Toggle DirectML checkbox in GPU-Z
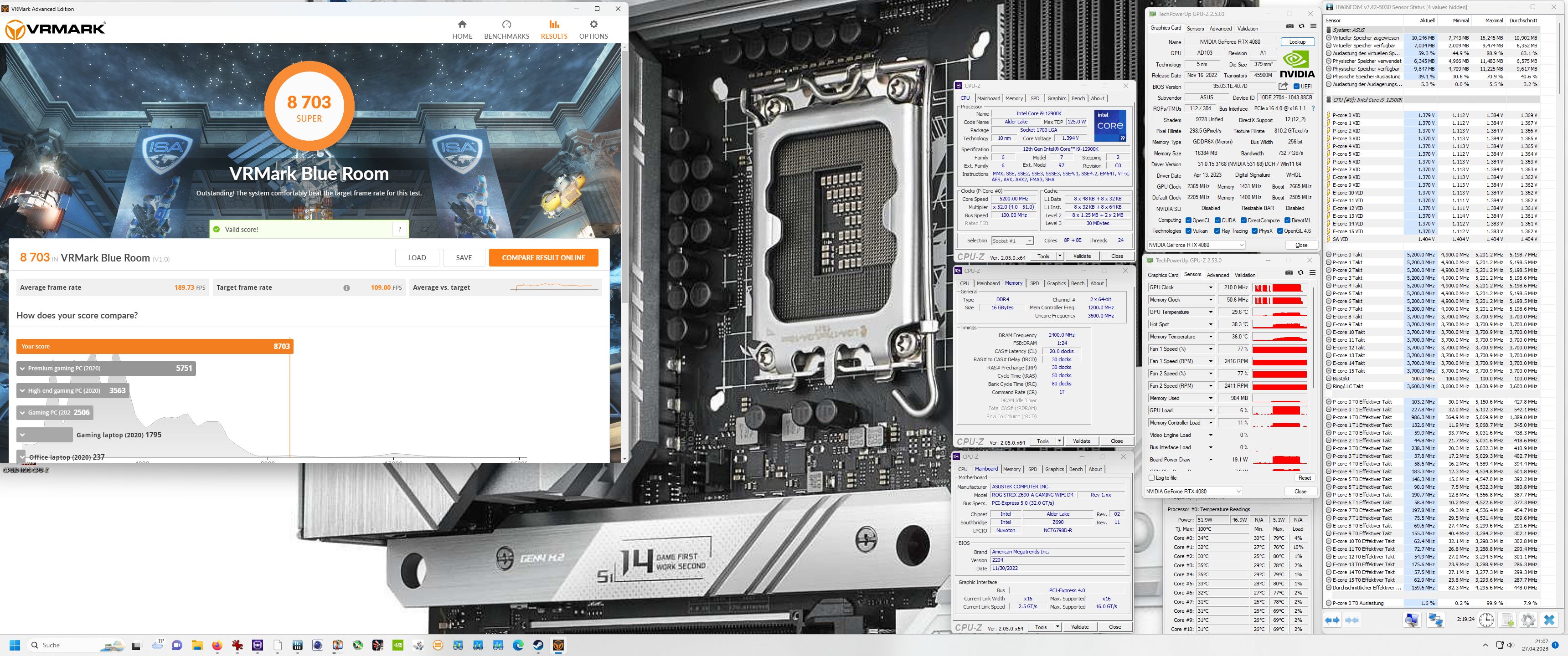The height and width of the screenshot is (656, 1568). (1287, 220)
